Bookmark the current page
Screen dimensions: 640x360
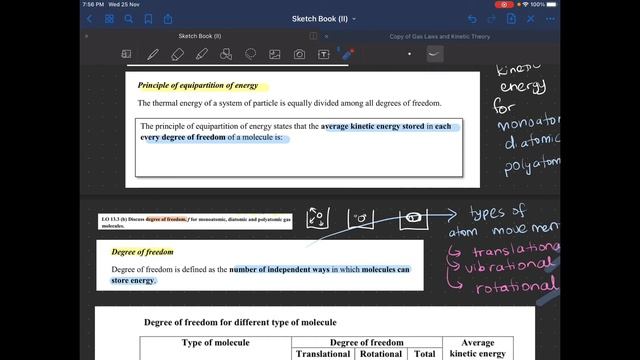pos(148,19)
